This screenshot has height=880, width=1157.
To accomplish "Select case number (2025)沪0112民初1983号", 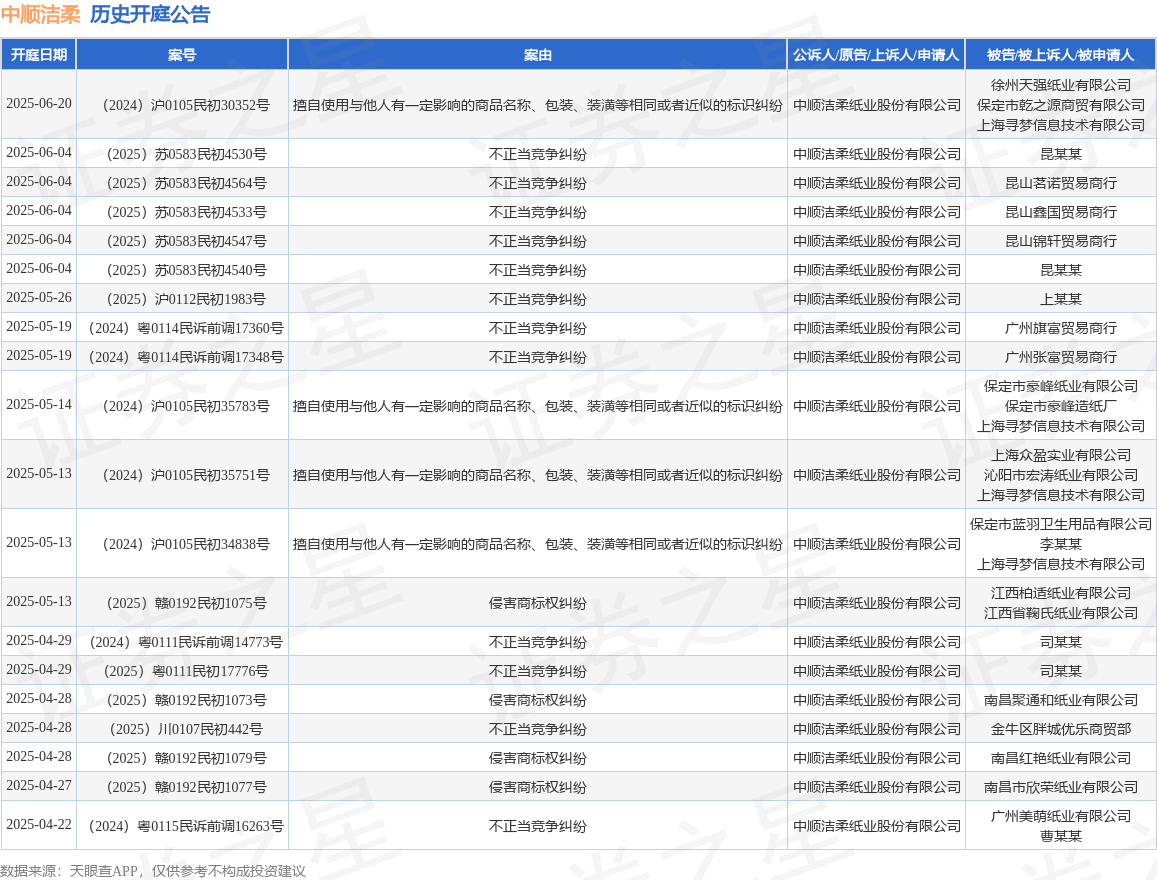I will pyautogui.click(x=187, y=299).
